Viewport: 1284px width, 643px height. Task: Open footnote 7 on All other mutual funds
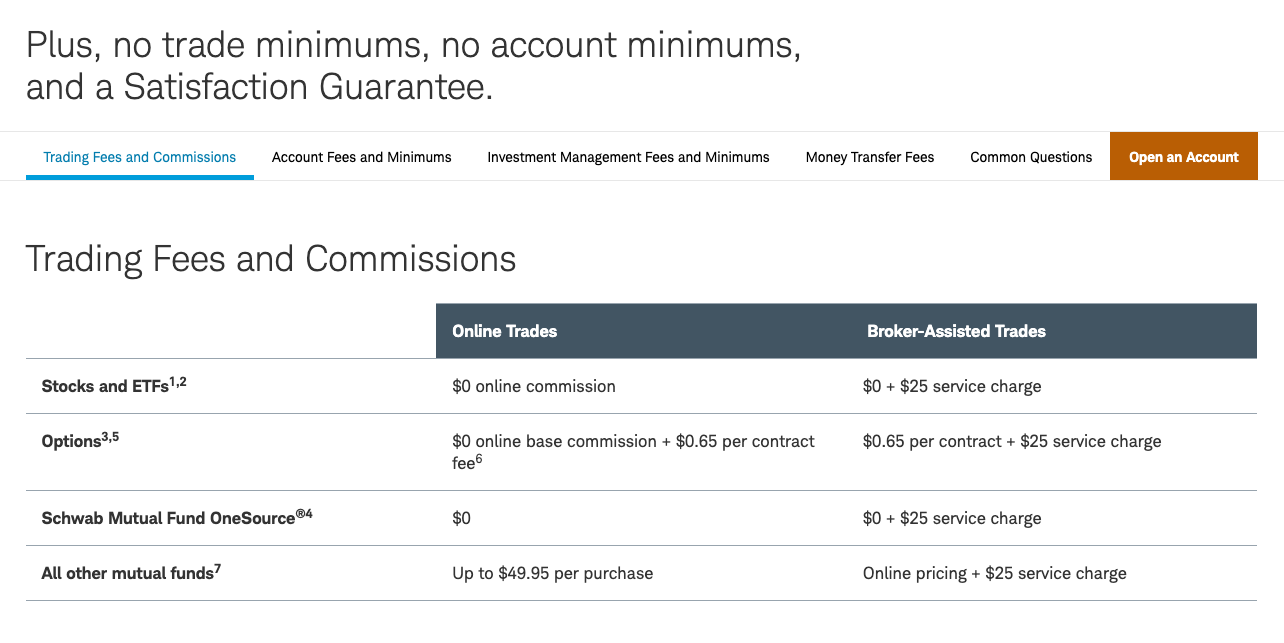coord(217,569)
